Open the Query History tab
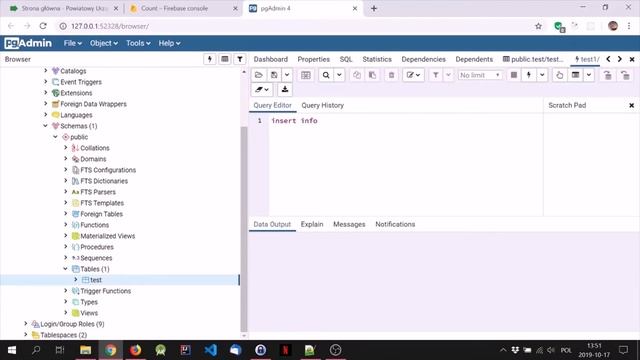 tap(322, 105)
